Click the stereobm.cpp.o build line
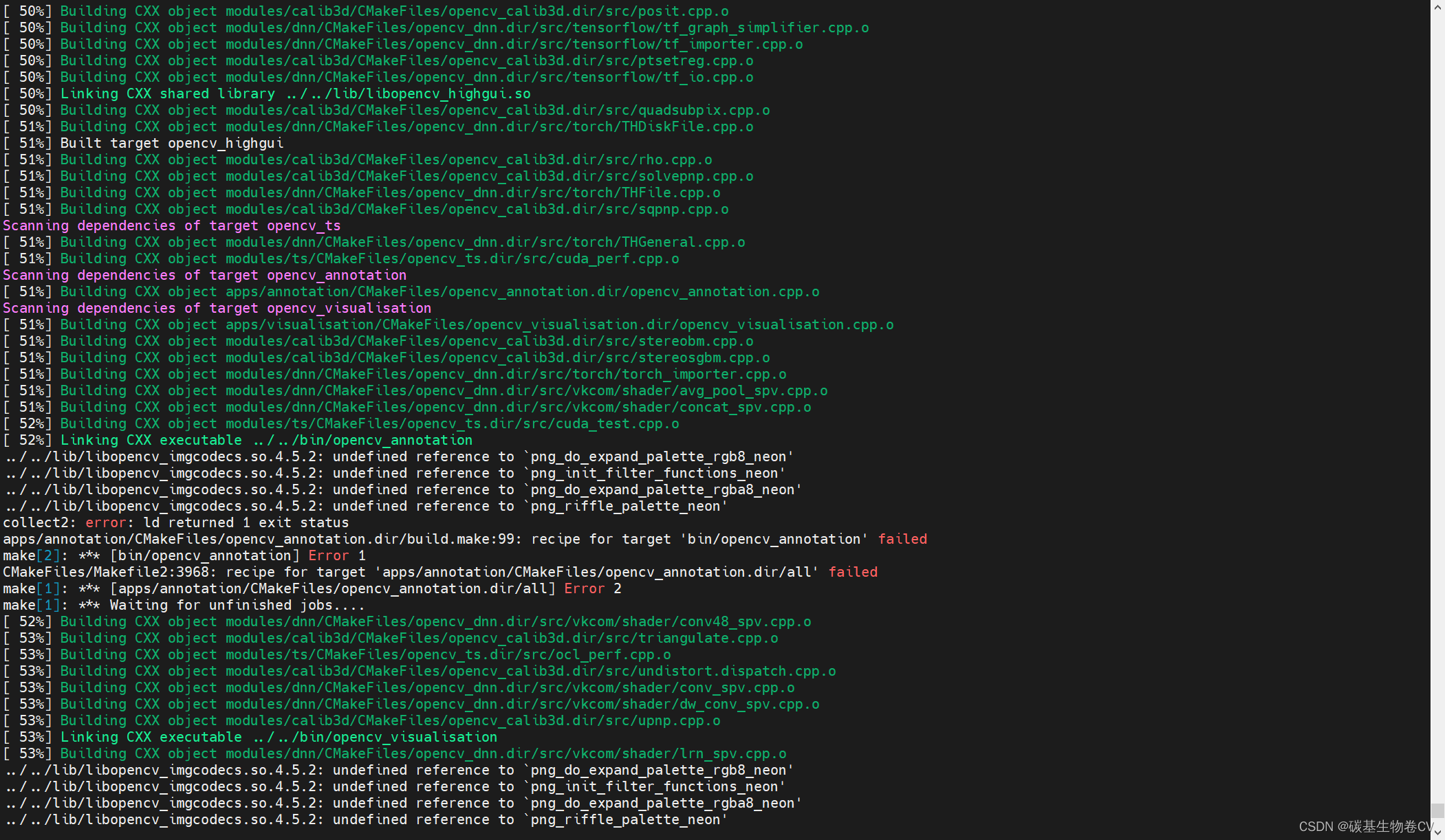Viewport: 1445px width, 840px height. (378, 341)
